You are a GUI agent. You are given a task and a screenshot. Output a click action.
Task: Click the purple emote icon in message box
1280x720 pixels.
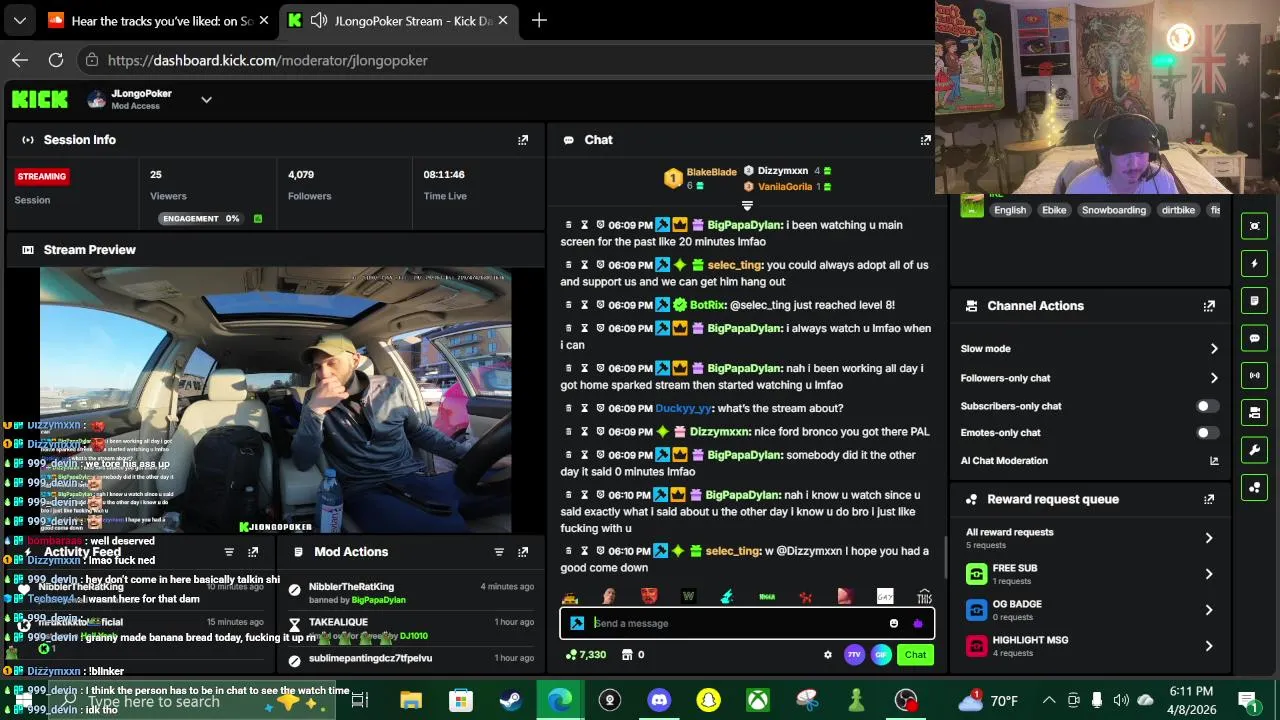918,623
